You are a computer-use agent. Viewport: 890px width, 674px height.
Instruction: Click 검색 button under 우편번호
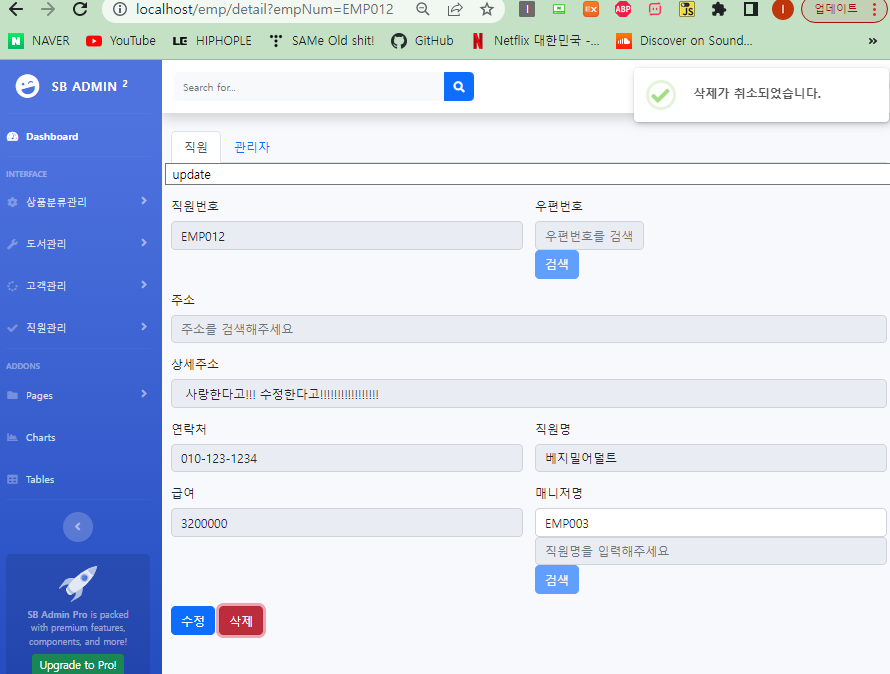click(x=557, y=264)
